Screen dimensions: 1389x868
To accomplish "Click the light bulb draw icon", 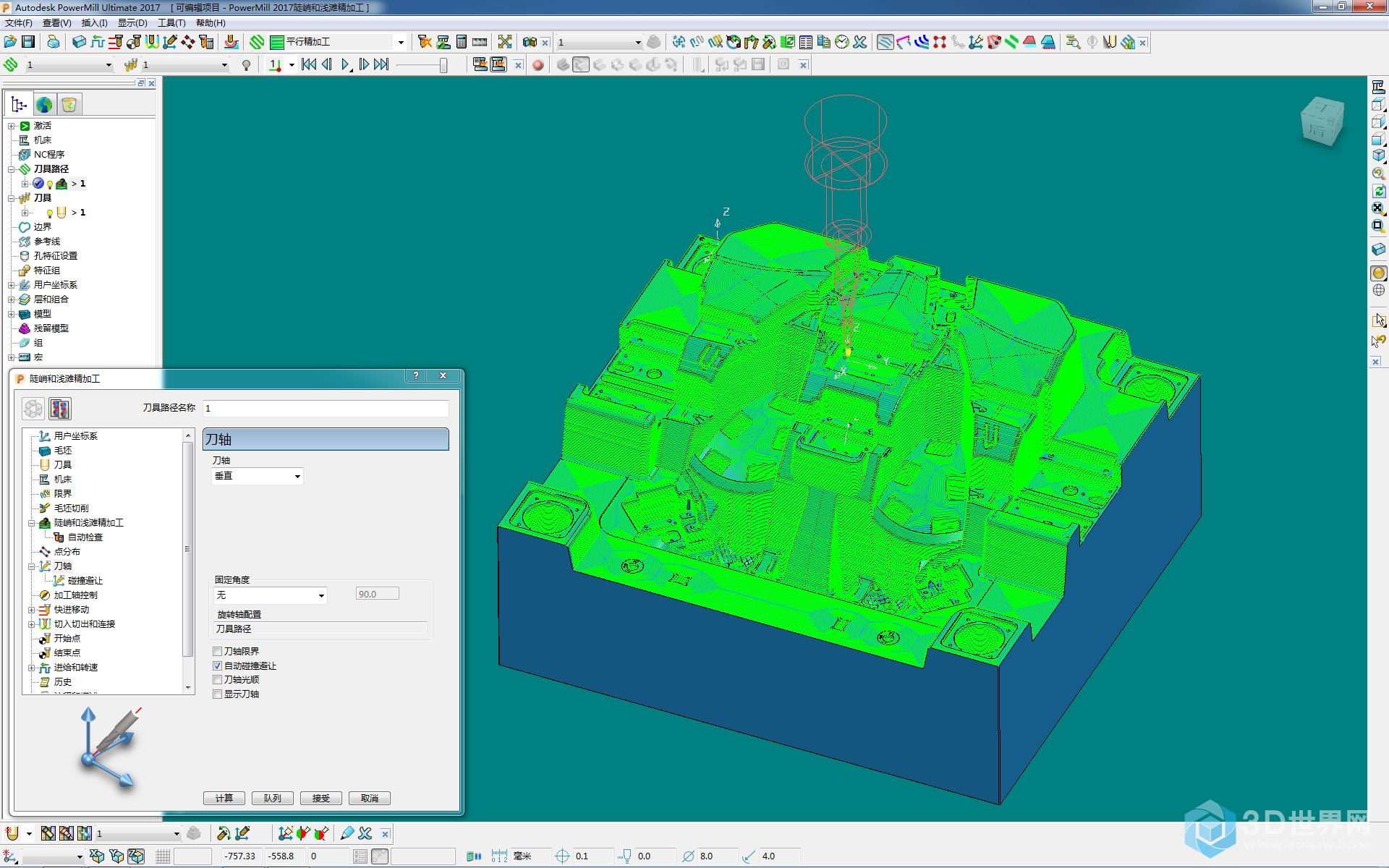I will tap(247, 65).
